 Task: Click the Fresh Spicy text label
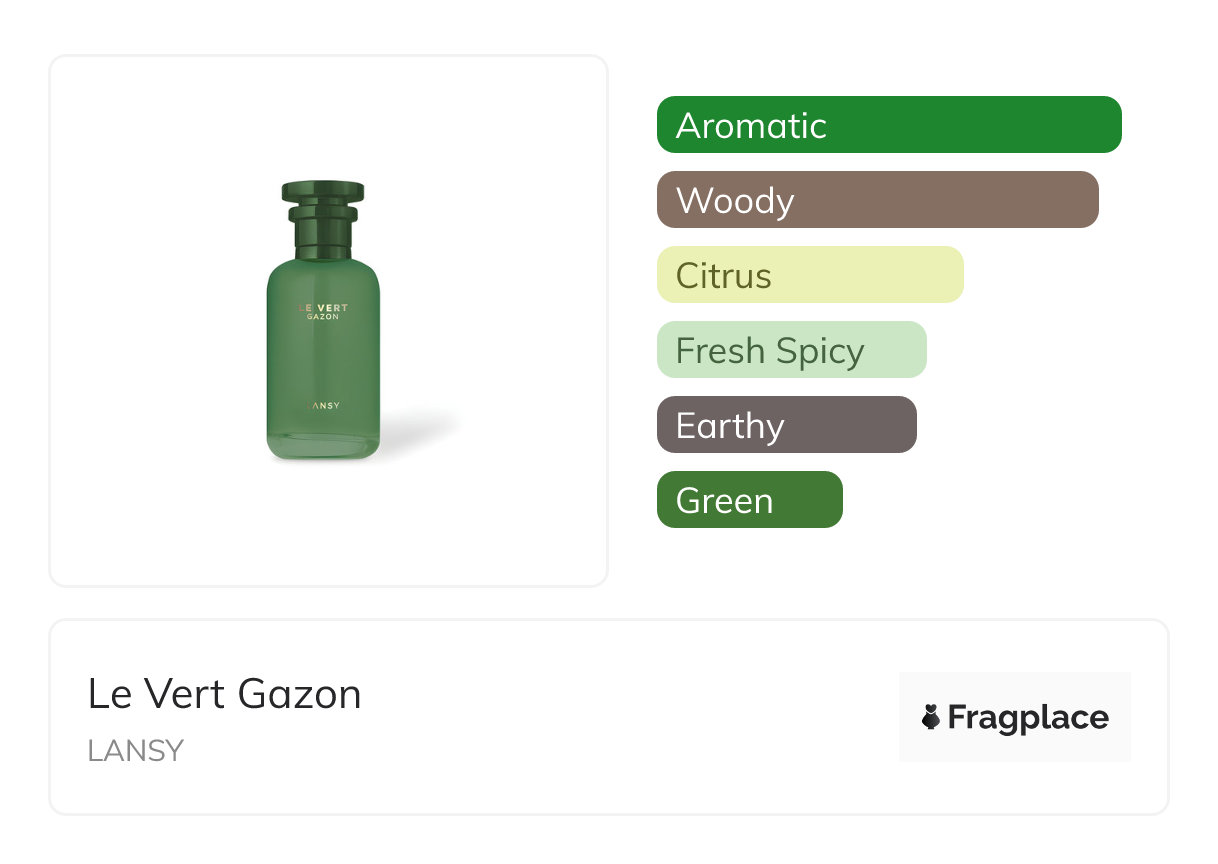(x=770, y=351)
